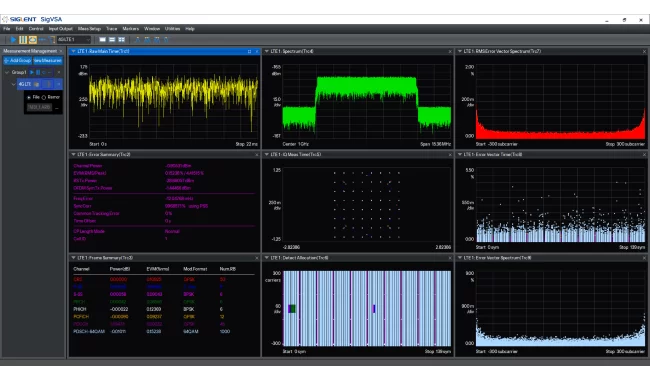This screenshot has height=380, width=650.
Task: Open trace dropdown of Error Vector Time panel
Action: 460,155
